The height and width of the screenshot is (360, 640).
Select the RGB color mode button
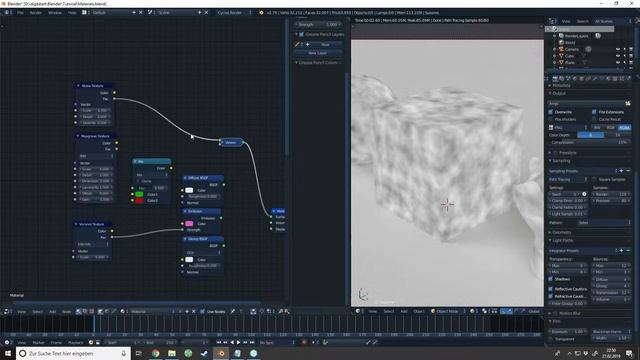pyautogui.click(x=611, y=128)
